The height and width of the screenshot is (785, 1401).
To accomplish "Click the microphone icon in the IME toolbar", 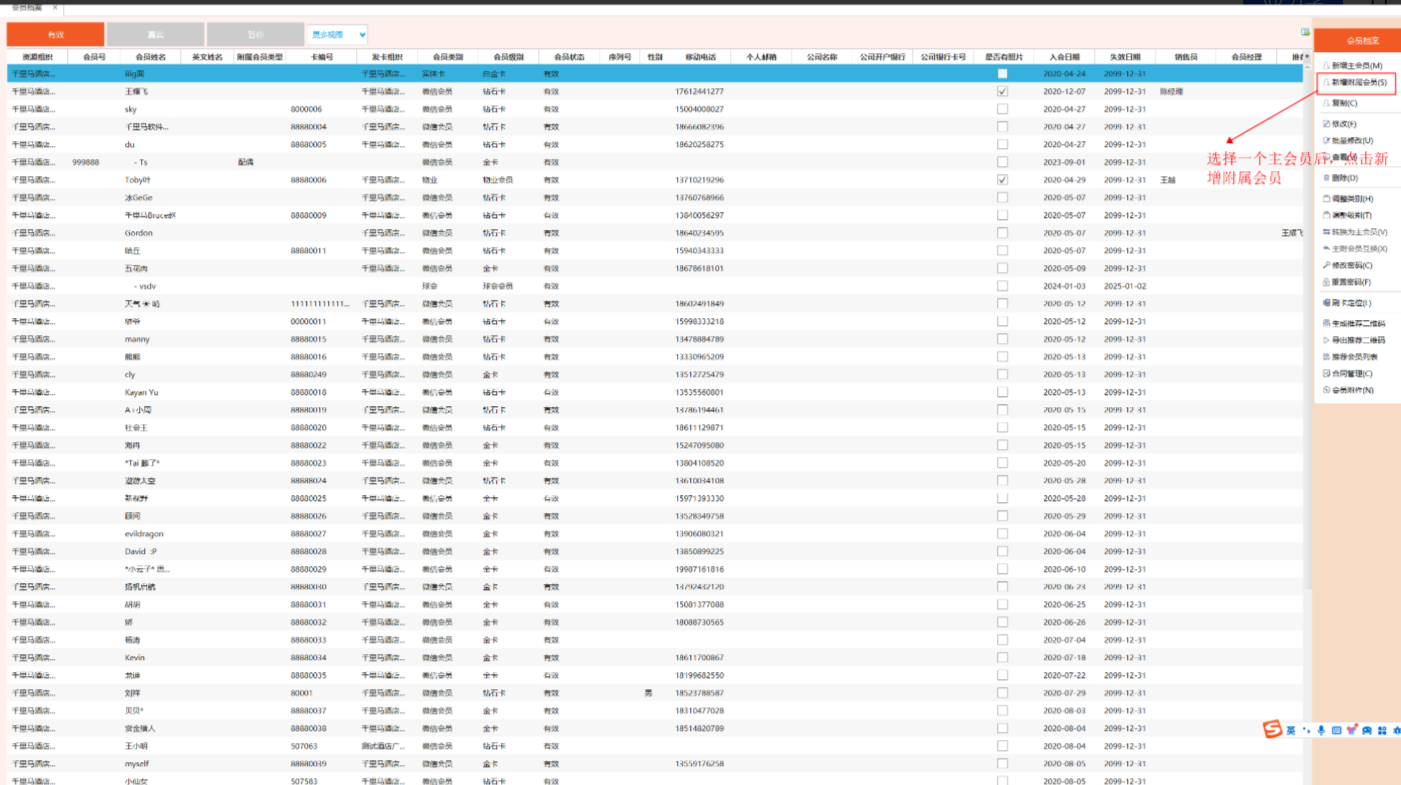I will click(1321, 731).
